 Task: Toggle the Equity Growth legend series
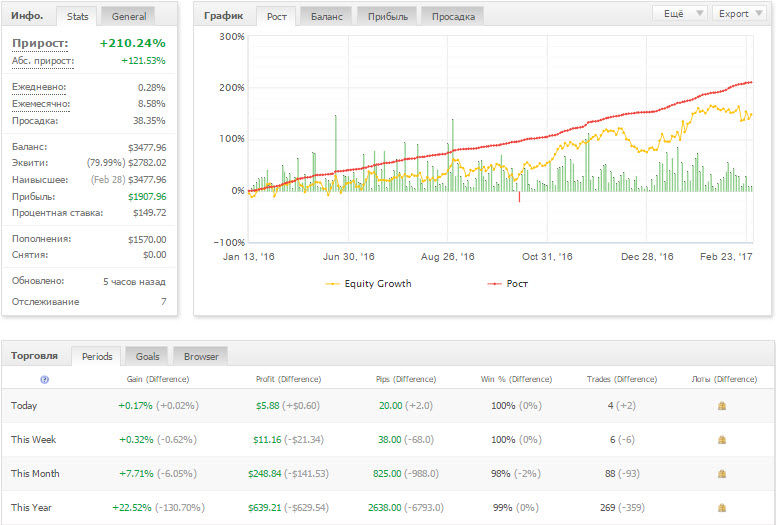368,284
